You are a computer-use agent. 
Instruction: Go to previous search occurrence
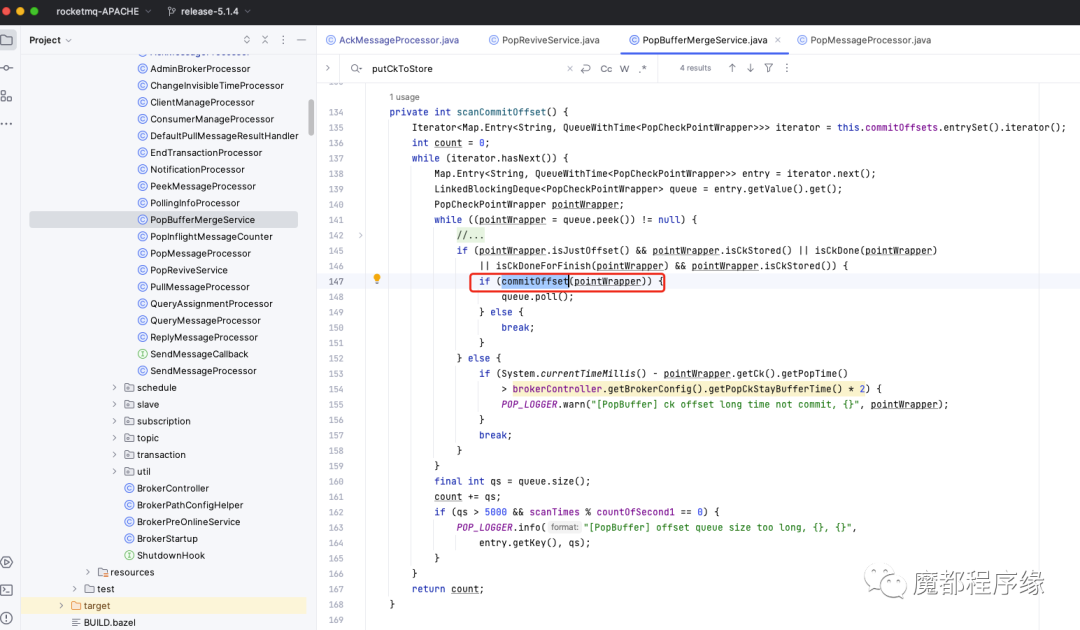732,68
